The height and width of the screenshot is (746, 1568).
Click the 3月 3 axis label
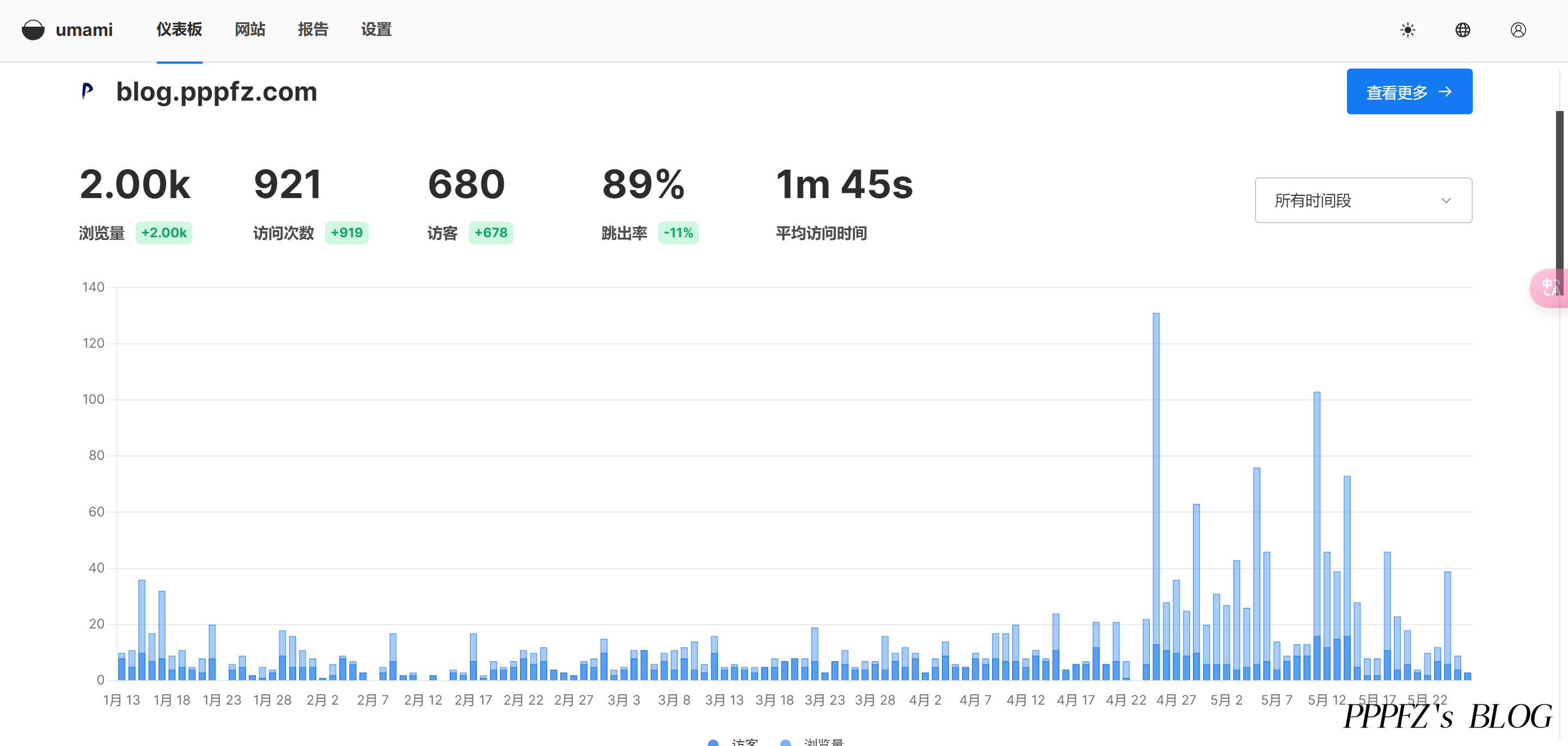tap(624, 700)
